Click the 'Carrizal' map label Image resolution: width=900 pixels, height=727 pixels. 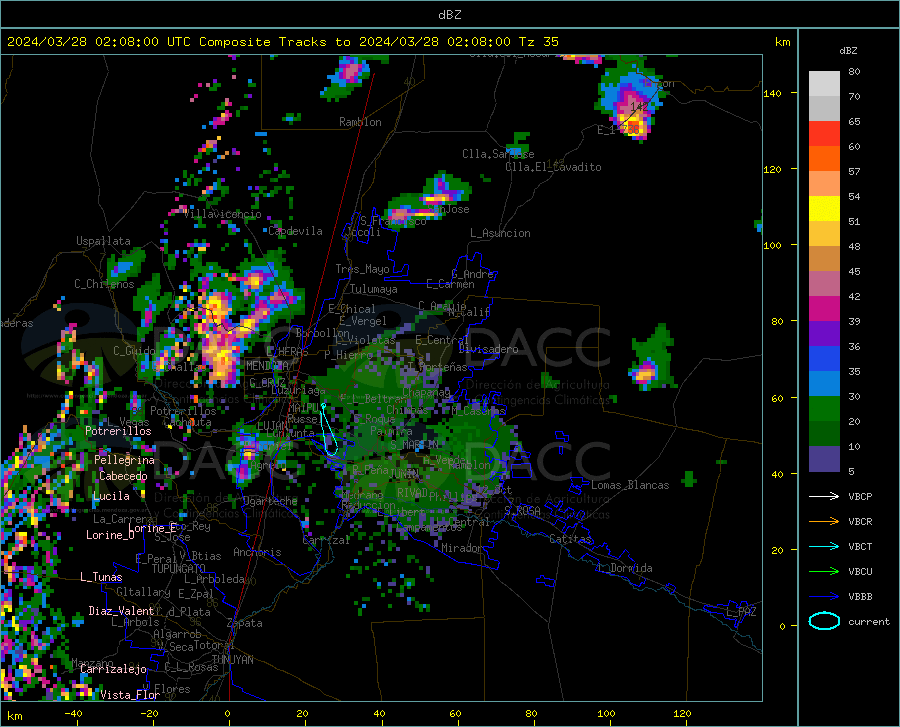coord(326,540)
